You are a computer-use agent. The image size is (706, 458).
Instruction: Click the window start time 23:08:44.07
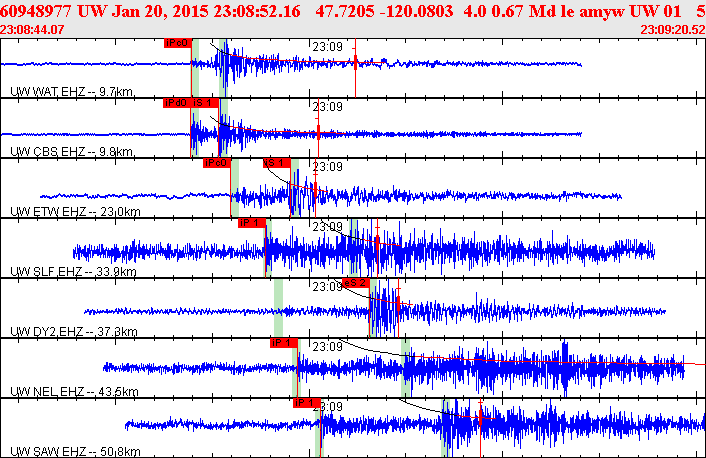[x=32, y=30]
